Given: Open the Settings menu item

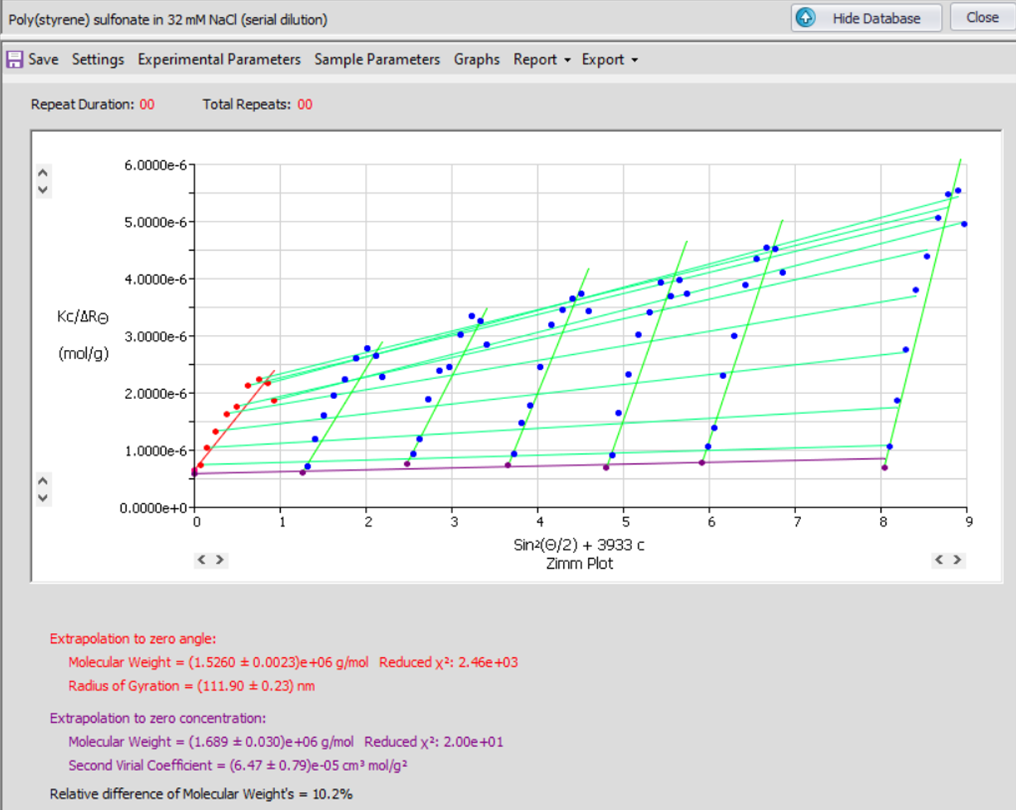Looking at the screenshot, I should pyautogui.click(x=98, y=60).
